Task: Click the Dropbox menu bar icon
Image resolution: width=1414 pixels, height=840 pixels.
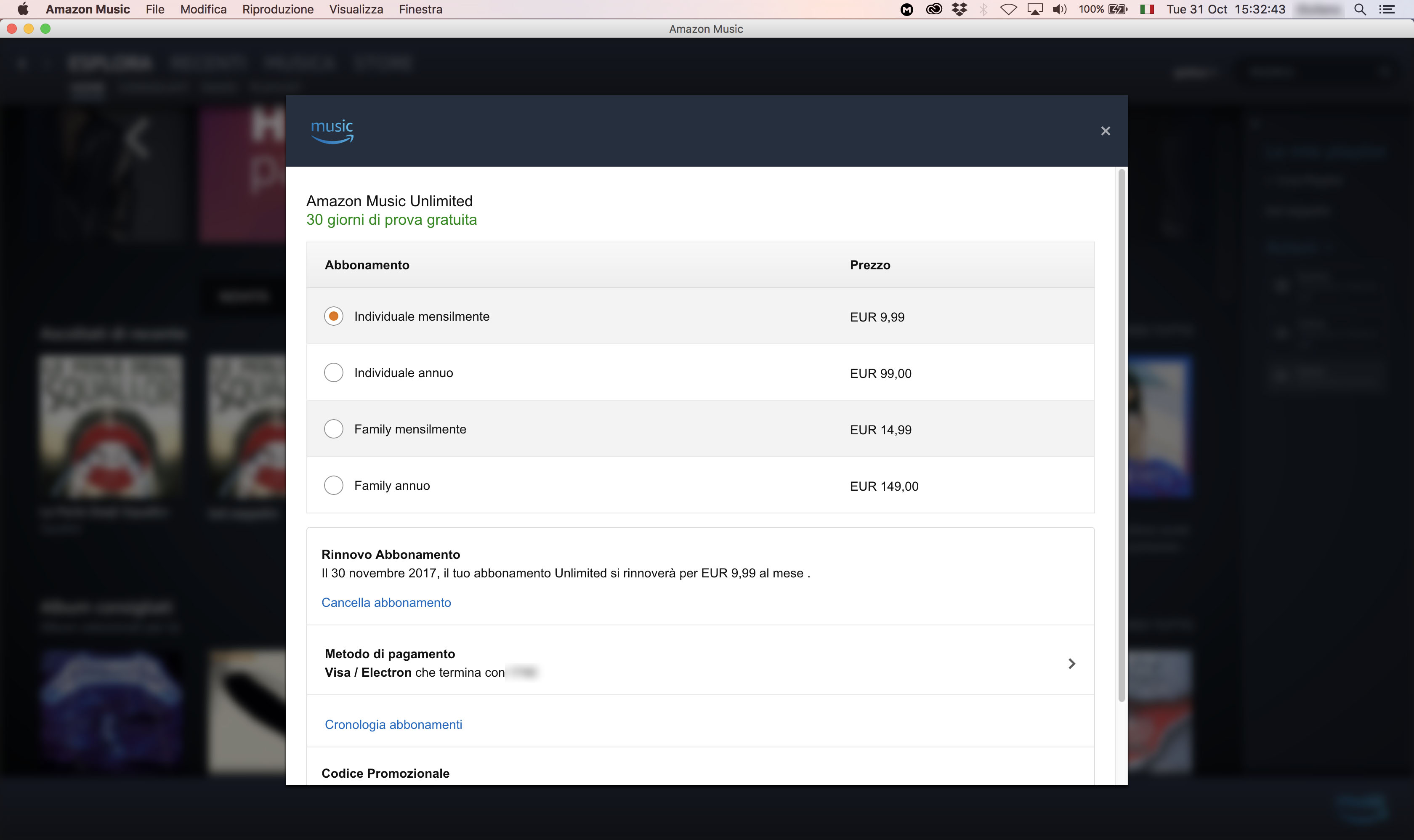Action: point(959,9)
